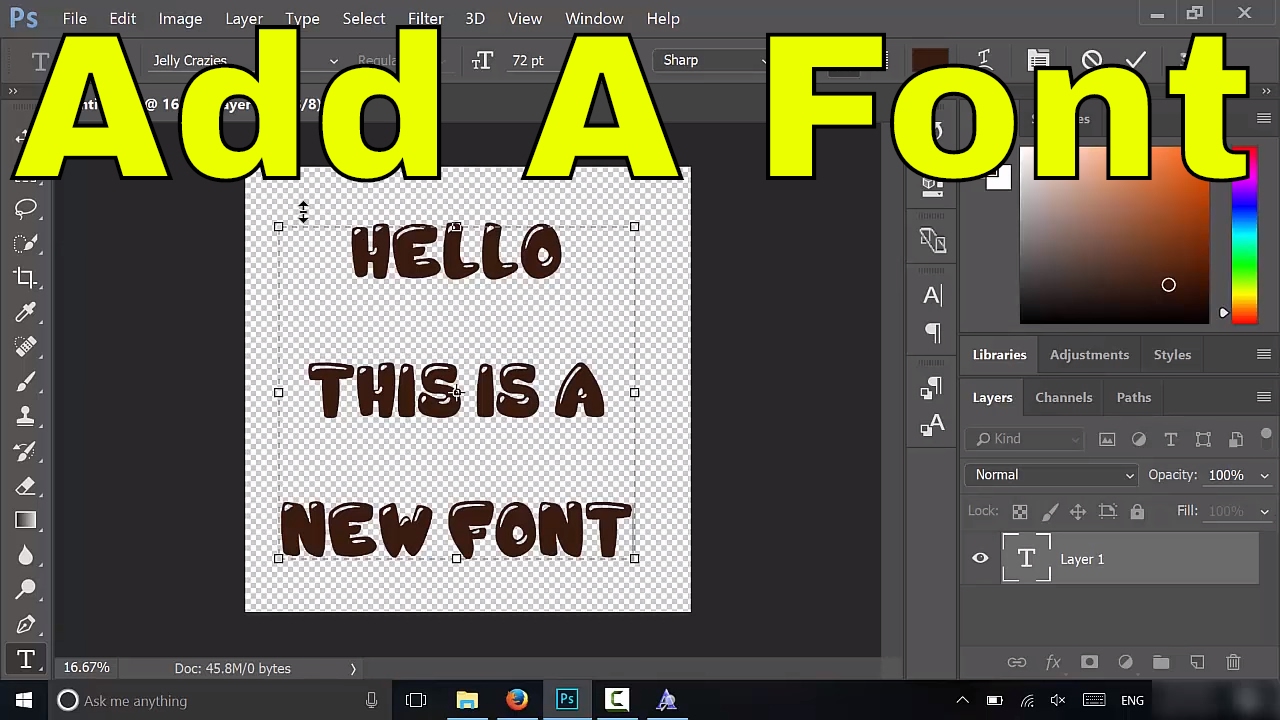Select the Lasso tool

pos(26,209)
